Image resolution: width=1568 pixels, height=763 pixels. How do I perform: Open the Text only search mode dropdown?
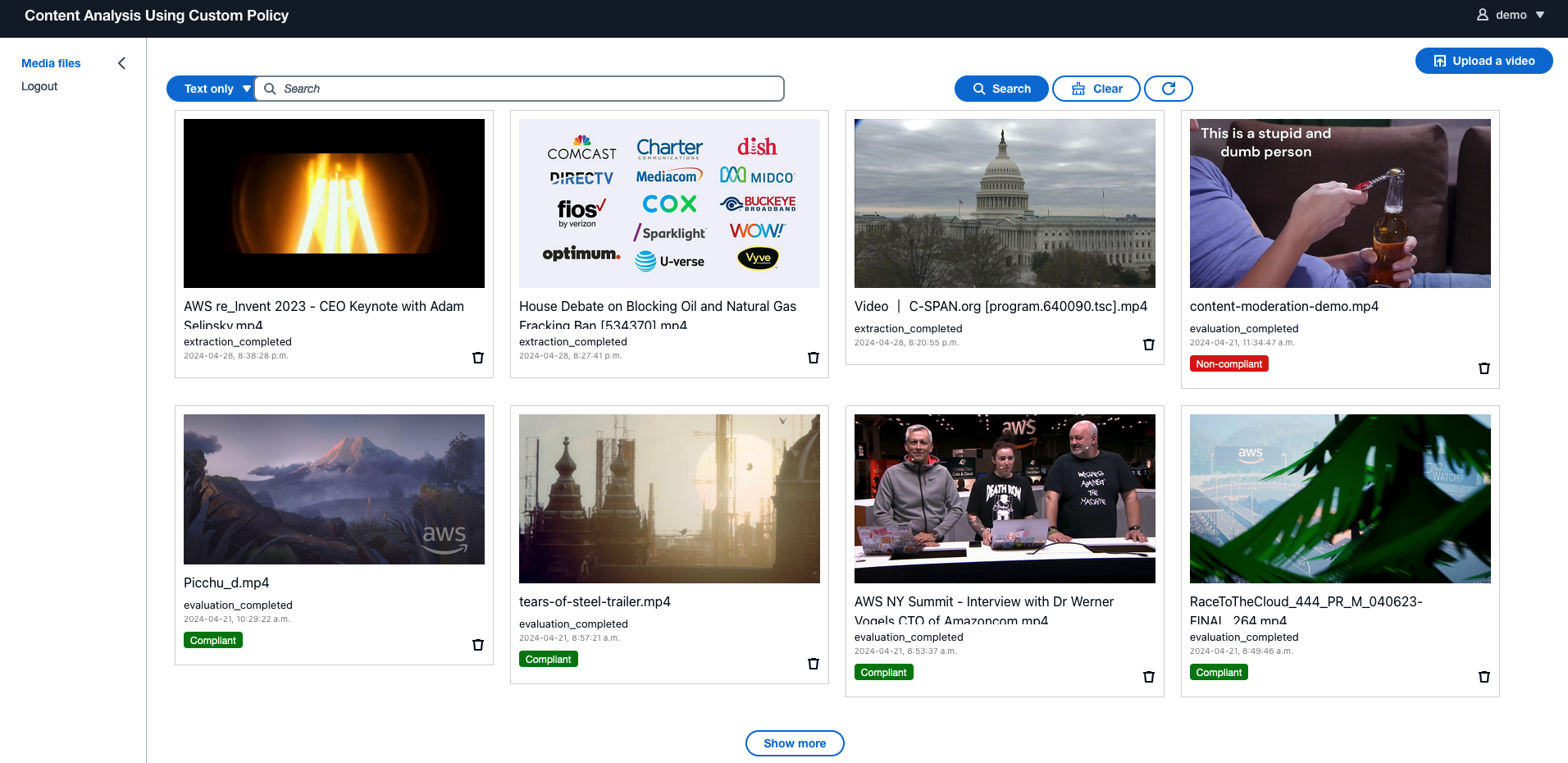(x=211, y=89)
